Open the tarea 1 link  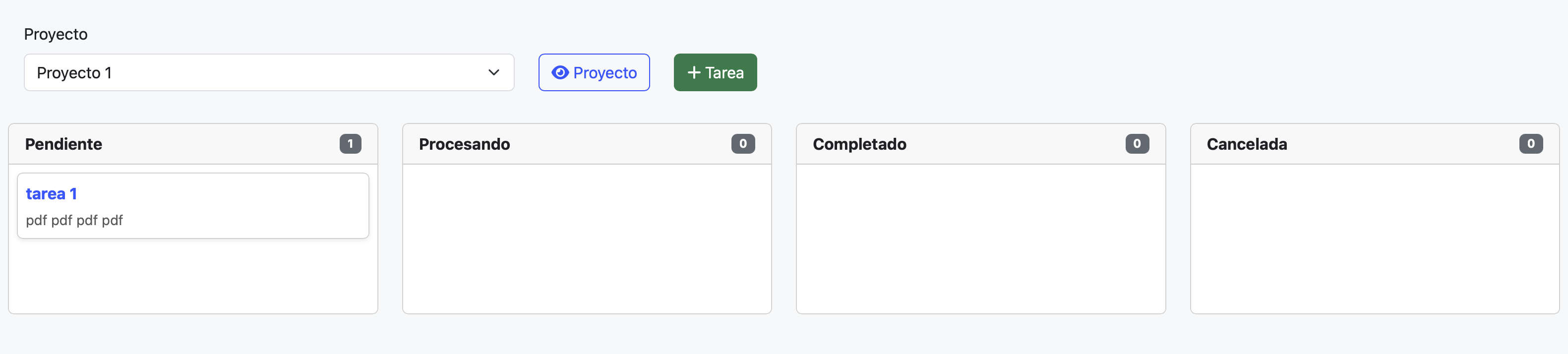click(x=51, y=193)
